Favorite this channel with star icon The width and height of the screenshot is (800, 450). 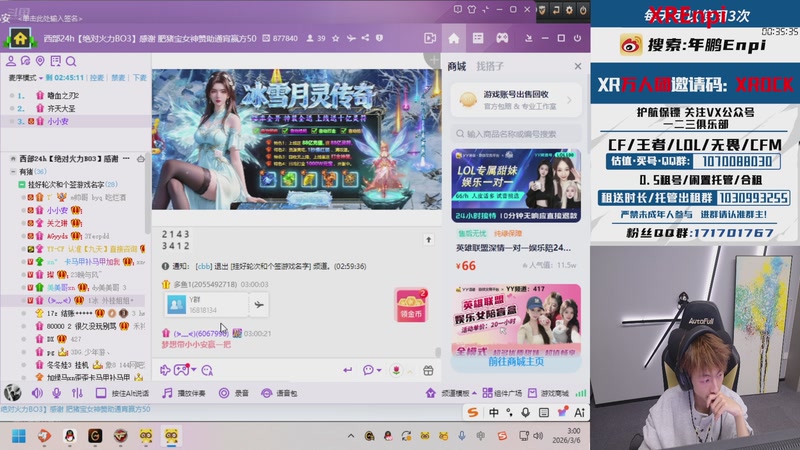click(x=335, y=38)
